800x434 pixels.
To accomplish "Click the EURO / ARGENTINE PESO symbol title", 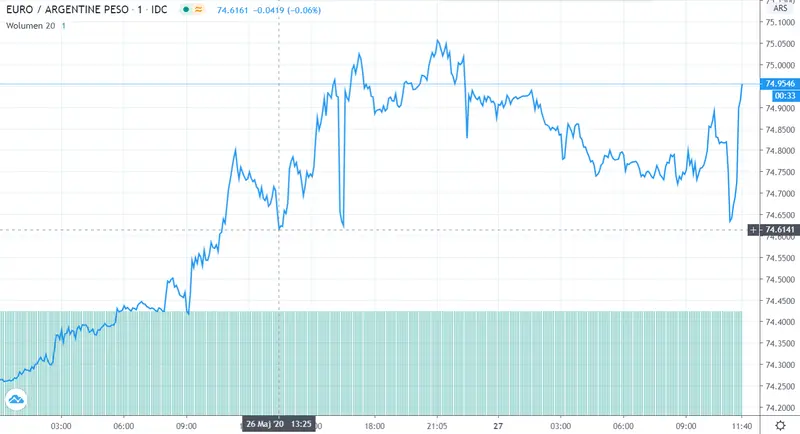I will coord(66,10).
